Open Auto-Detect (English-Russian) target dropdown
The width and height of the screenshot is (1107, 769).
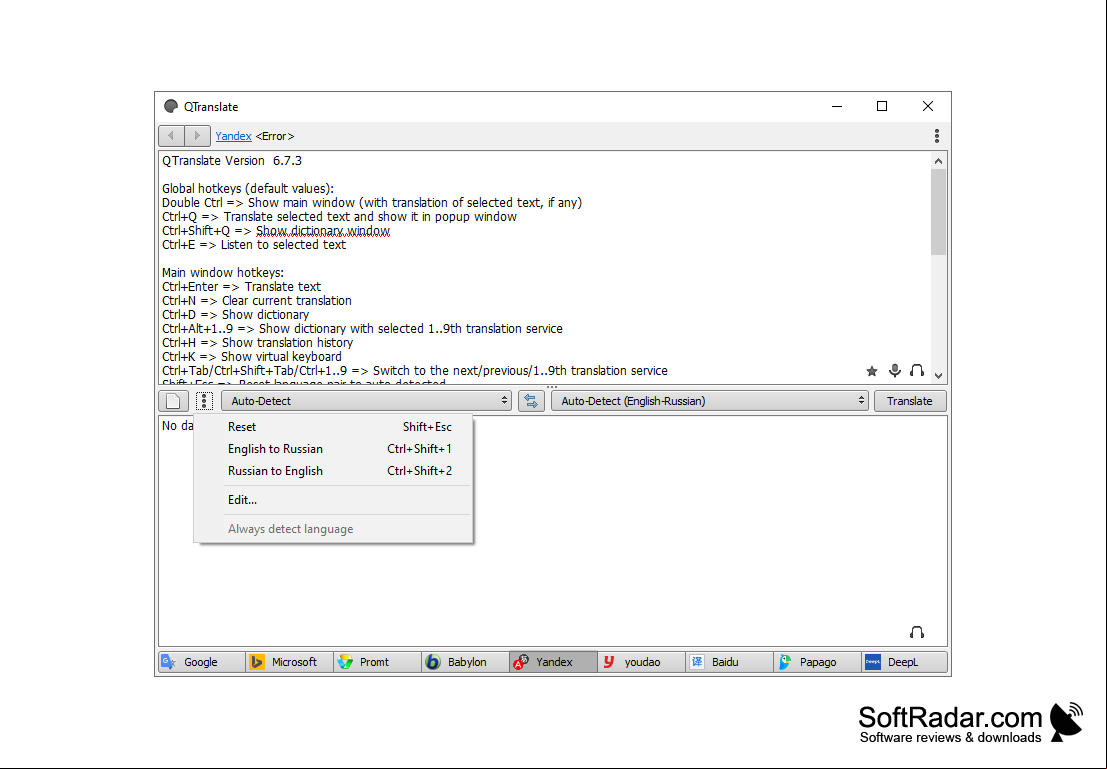point(710,401)
